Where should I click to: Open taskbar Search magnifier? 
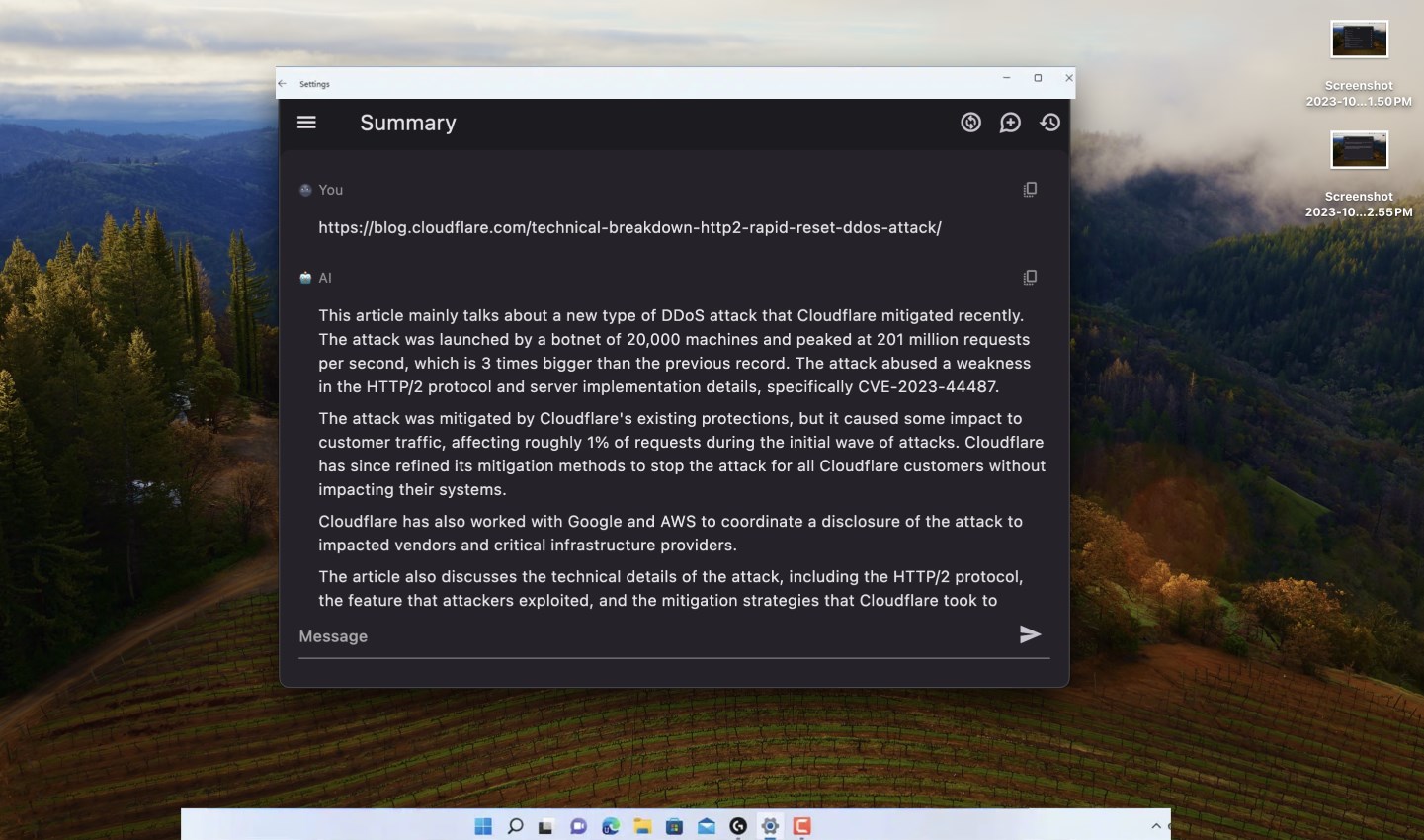click(515, 826)
